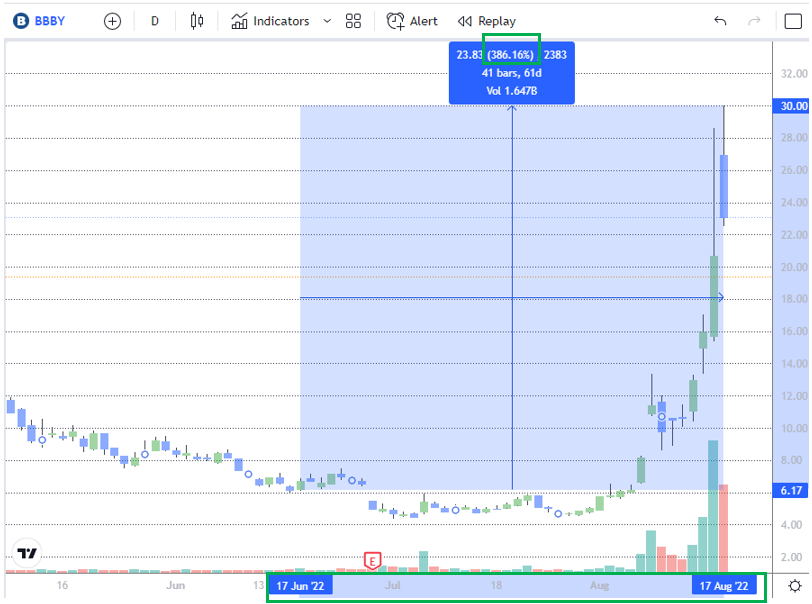Click the compare or add symbol plus icon
The width and height of the screenshot is (812, 604).
[x=112, y=21]
